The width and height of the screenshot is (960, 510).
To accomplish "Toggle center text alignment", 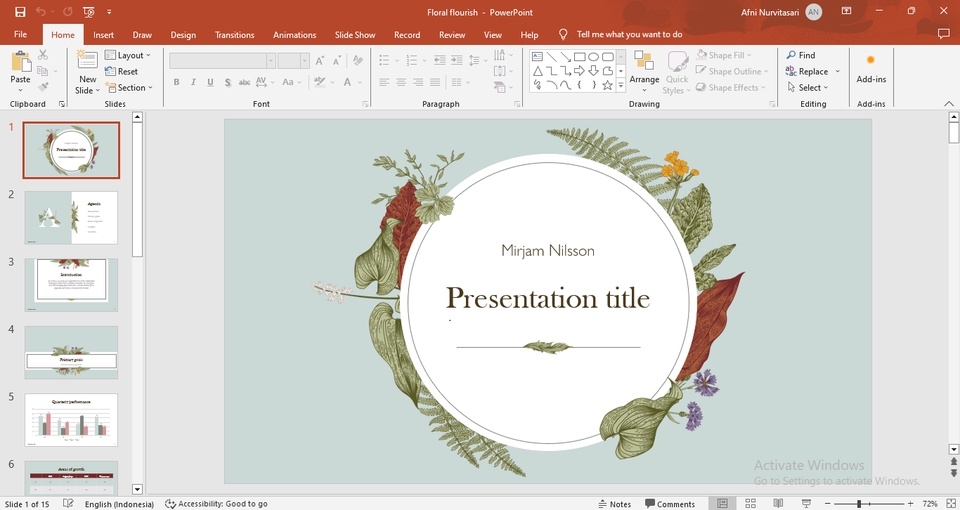I will click(401, 81).
